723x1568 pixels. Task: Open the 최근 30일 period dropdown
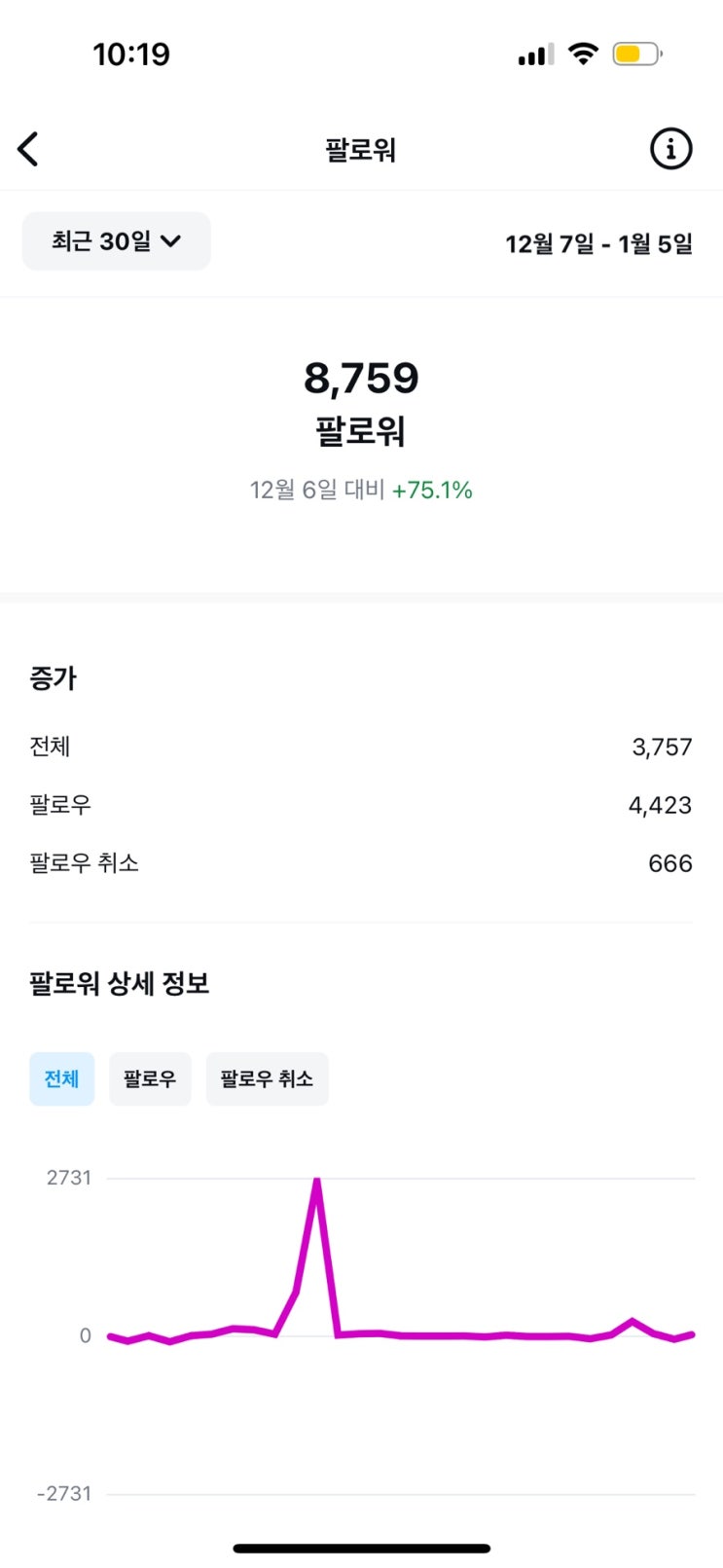(117, 241)
